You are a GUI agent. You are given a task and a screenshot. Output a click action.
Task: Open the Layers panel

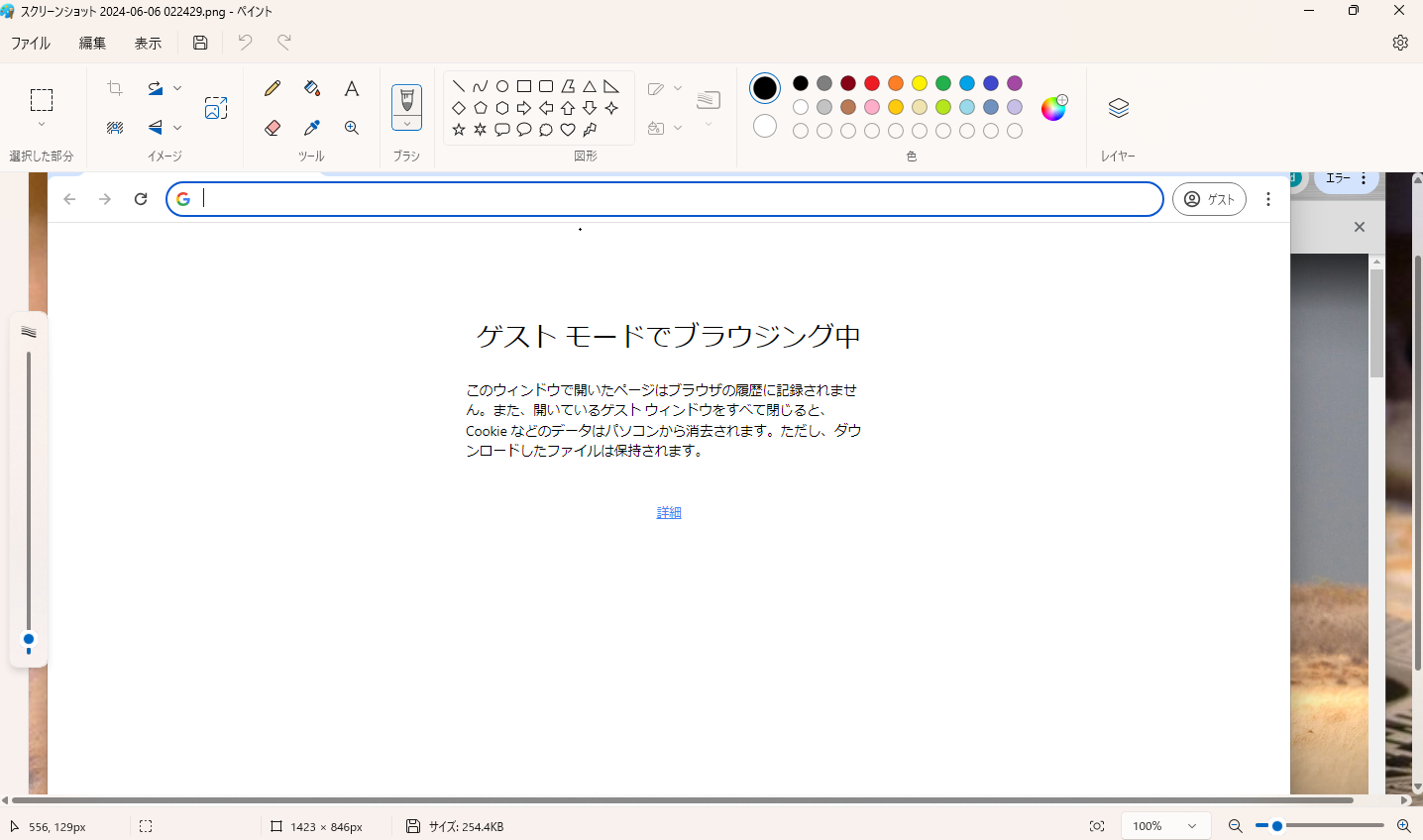pyautogui.click(x=1118, y=109)
